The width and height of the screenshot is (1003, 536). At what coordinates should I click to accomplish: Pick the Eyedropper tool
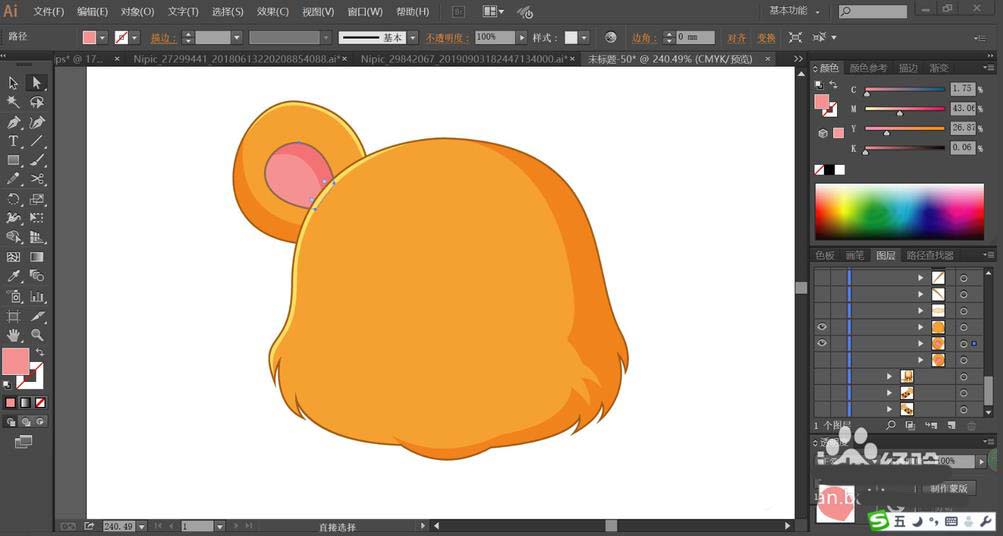click(14, 276)
